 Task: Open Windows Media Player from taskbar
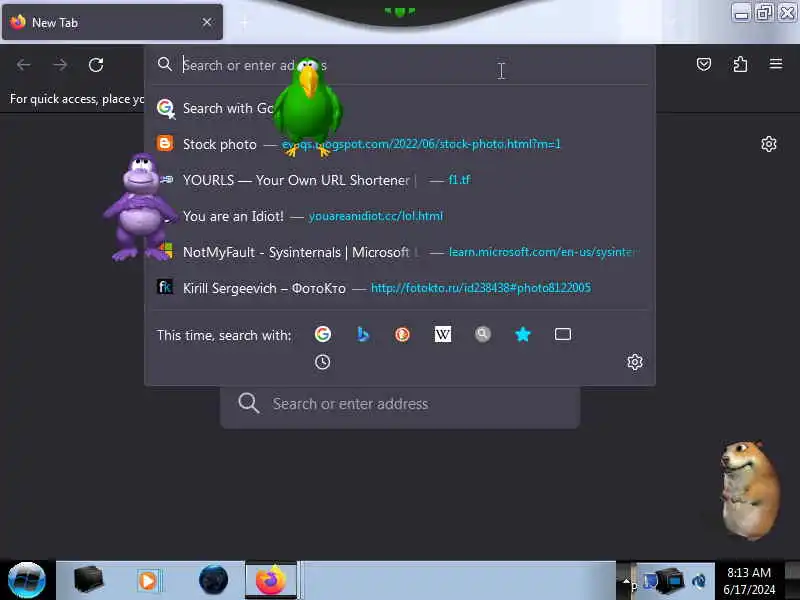[148, 581]
